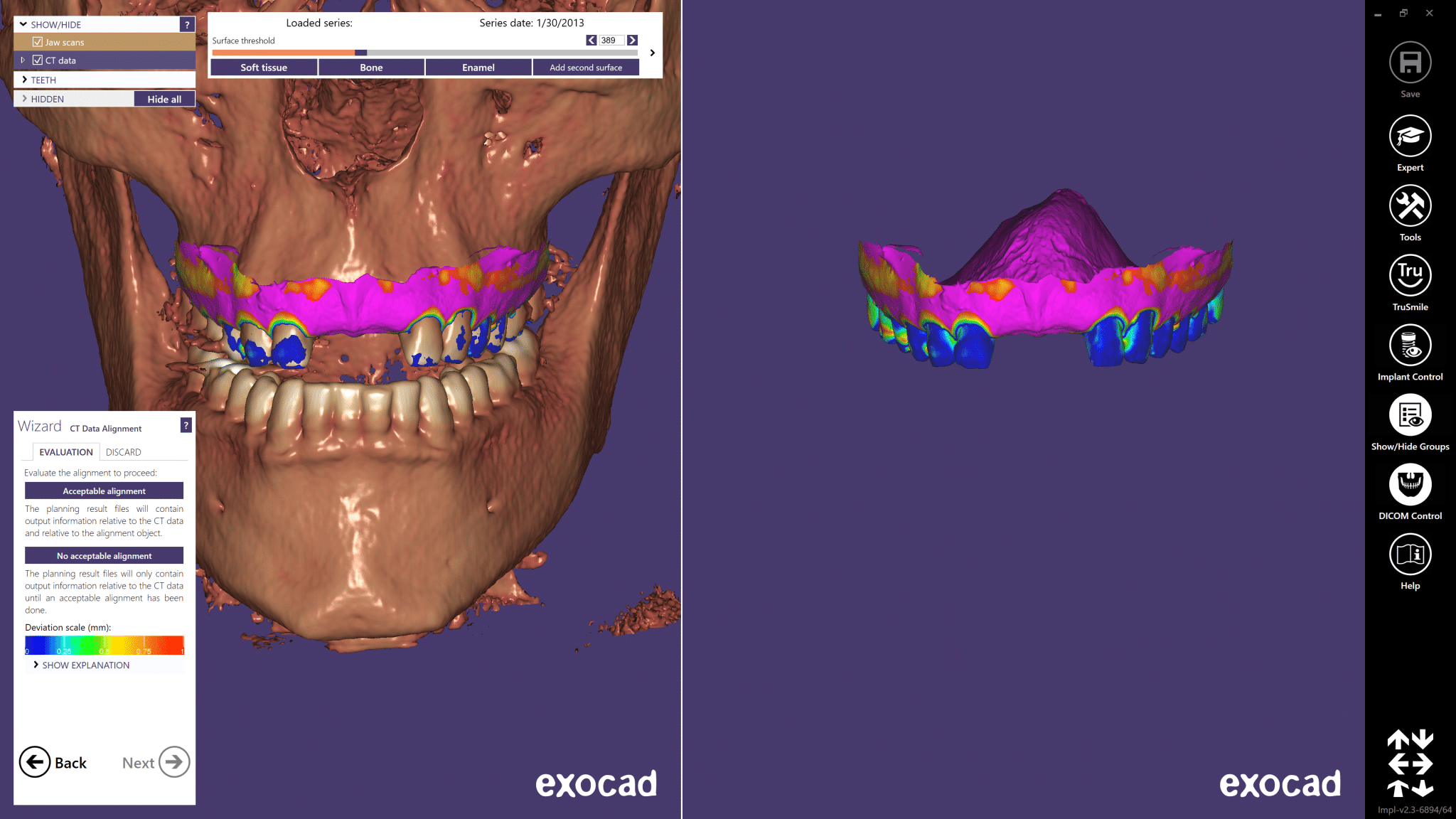Screen dimensions: 1456x819
Task: Expand the TEETH section
Action: pos(25,80)
